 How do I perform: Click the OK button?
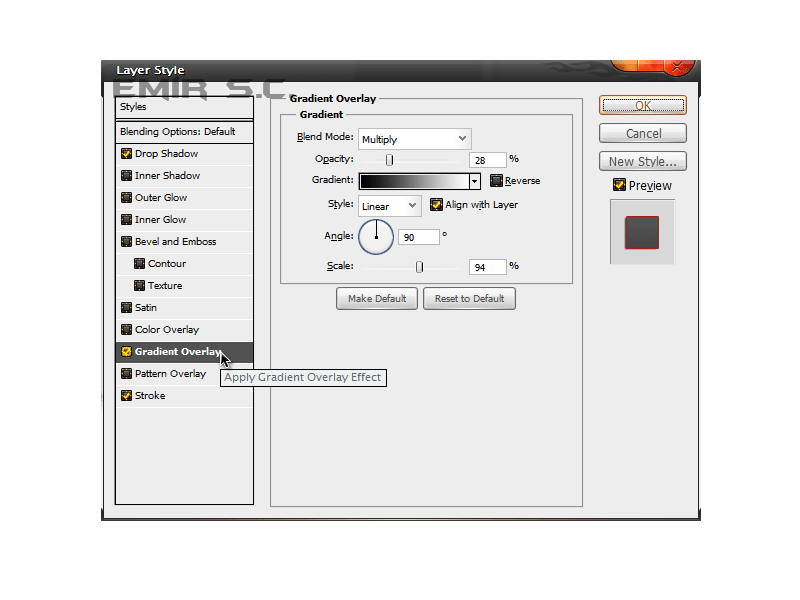tap(643, 106)
